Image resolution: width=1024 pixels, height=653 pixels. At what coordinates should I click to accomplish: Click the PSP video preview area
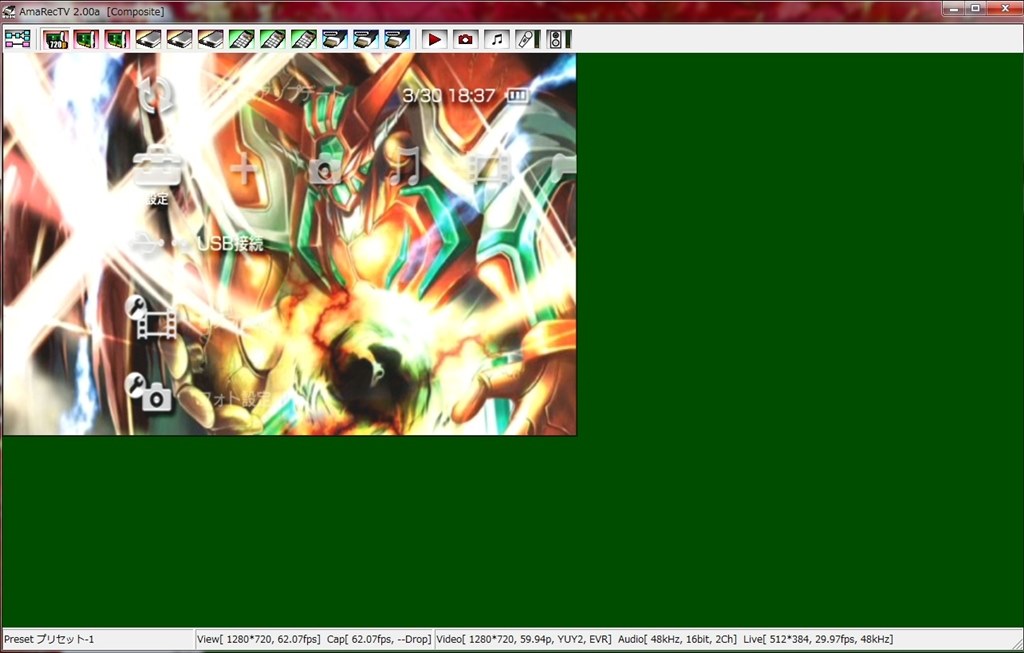(x=289, y=244)
